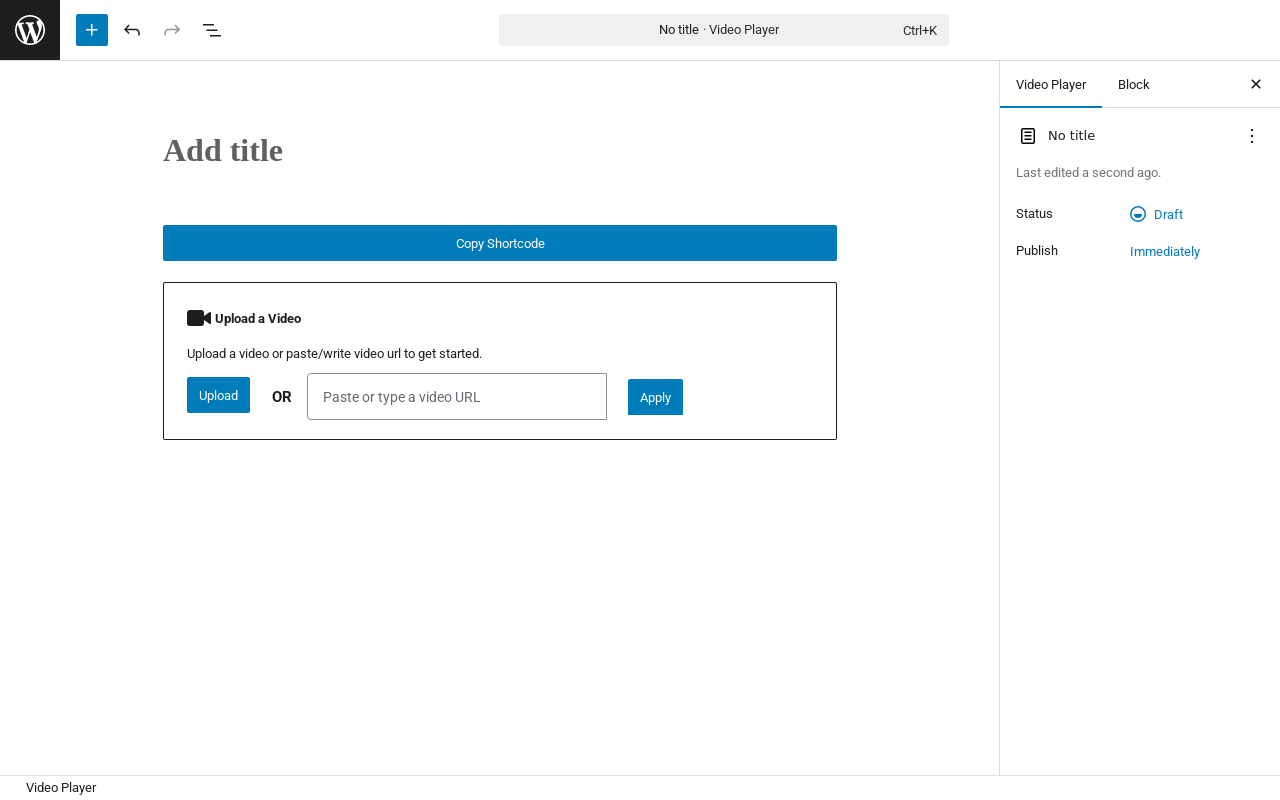Click the Status label
Image resolution: width=1280 pixels, height=800 pixels.
[1034, 214]
